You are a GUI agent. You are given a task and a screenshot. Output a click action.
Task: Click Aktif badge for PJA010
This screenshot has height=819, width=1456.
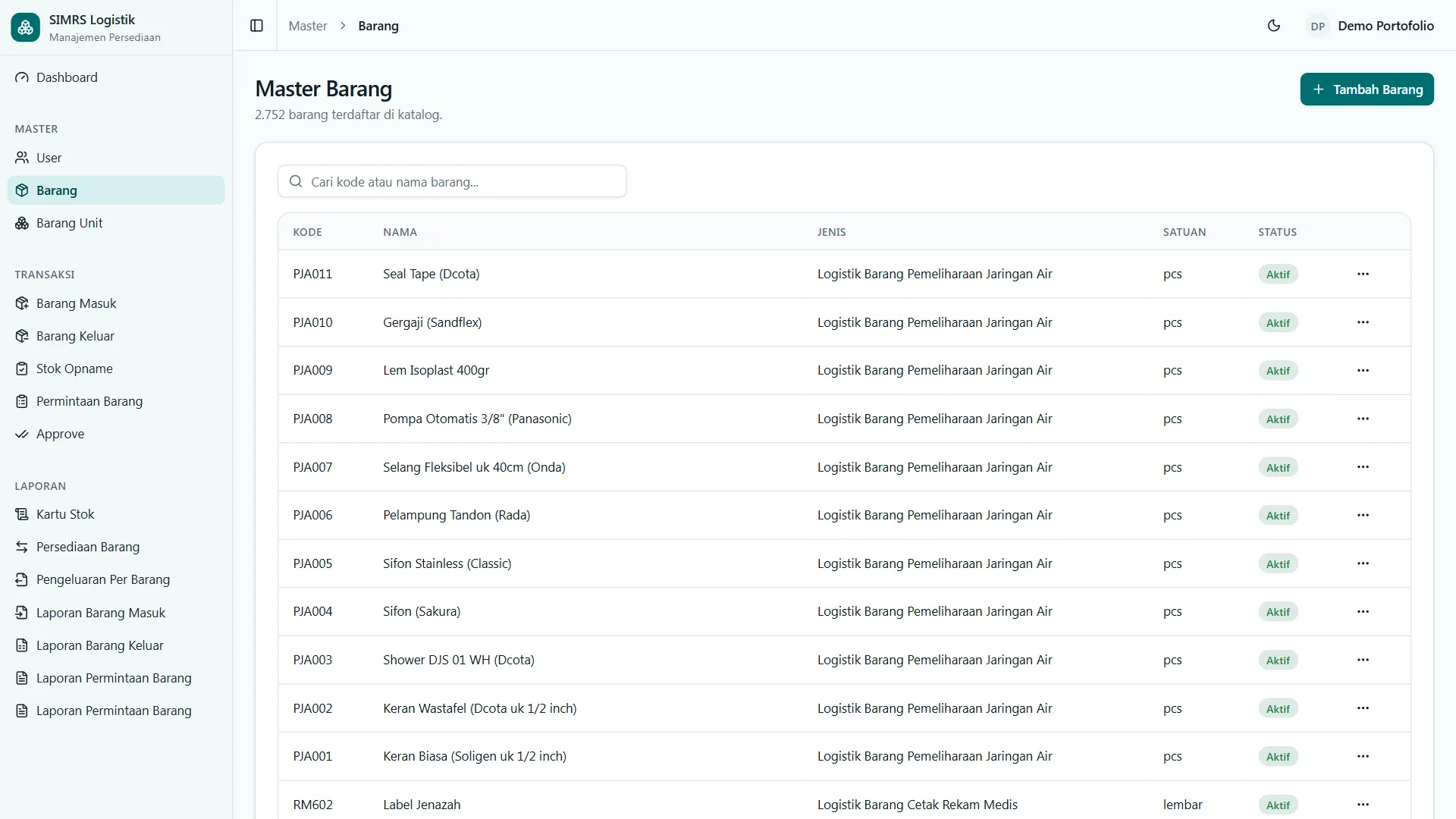(x=1278, y=322)
